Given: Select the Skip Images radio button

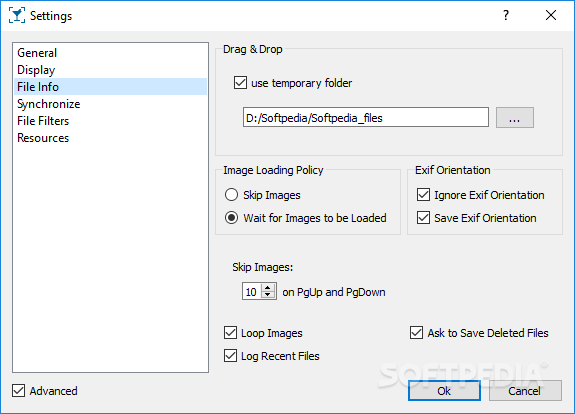Looking at the screenshot, I should pyautogui.click(x=231, y=195).
